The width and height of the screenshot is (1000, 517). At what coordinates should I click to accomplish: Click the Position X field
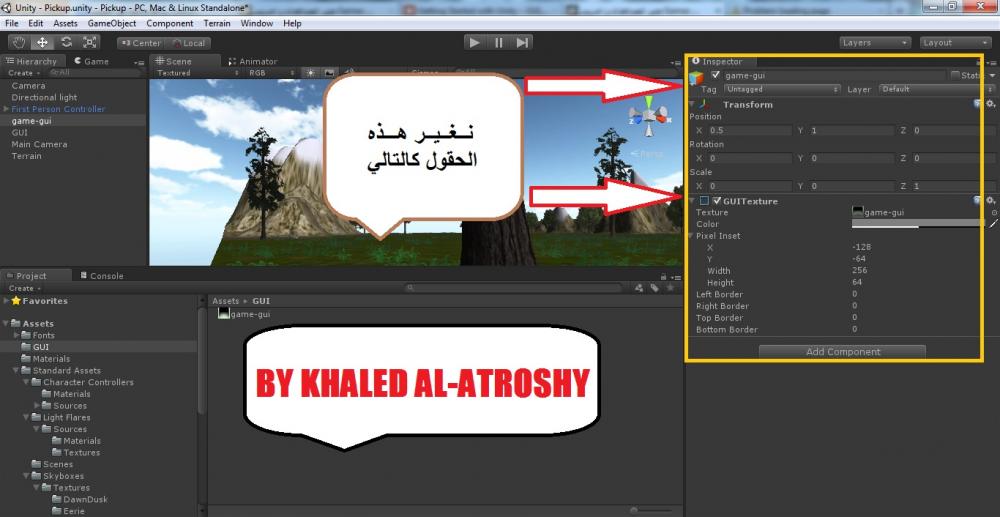[x=749, y=130]
